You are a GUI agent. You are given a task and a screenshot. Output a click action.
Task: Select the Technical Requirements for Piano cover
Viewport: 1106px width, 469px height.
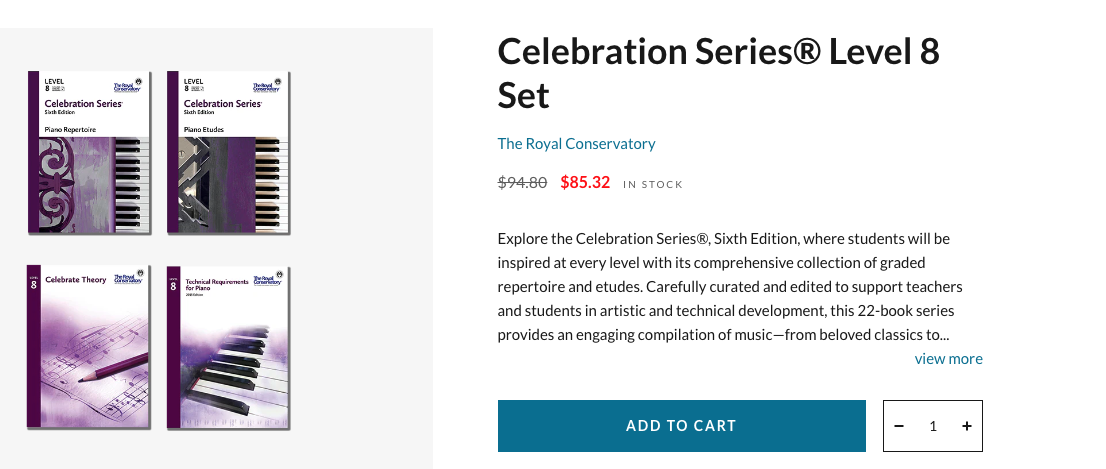229,347
